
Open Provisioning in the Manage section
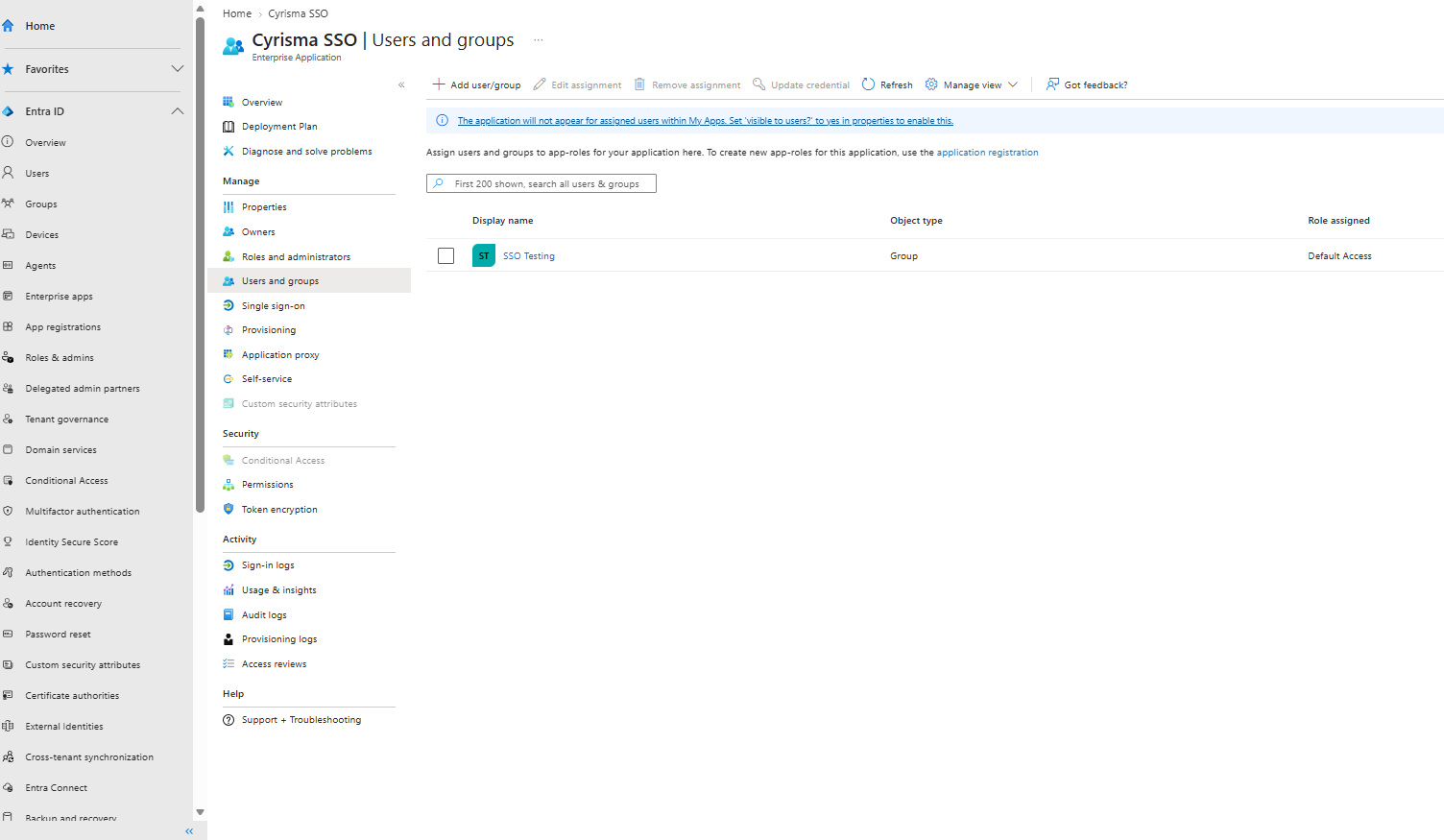pos(269,330)
